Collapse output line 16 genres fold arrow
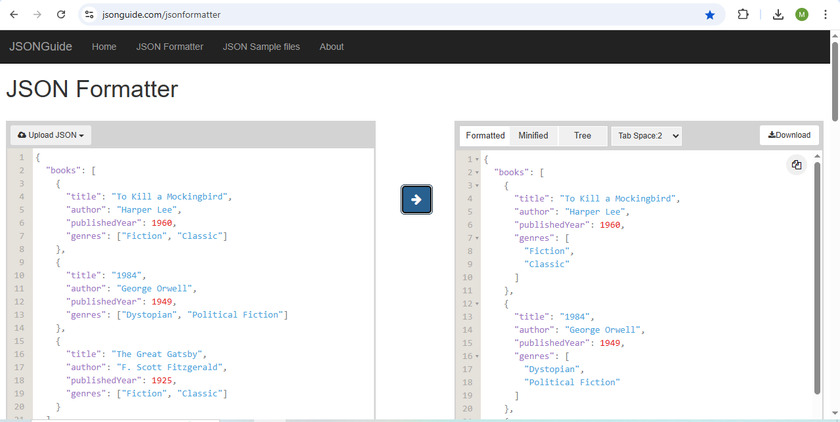This screenshot has height=422, width=840. pyautogui.click(x=477, y=356)
